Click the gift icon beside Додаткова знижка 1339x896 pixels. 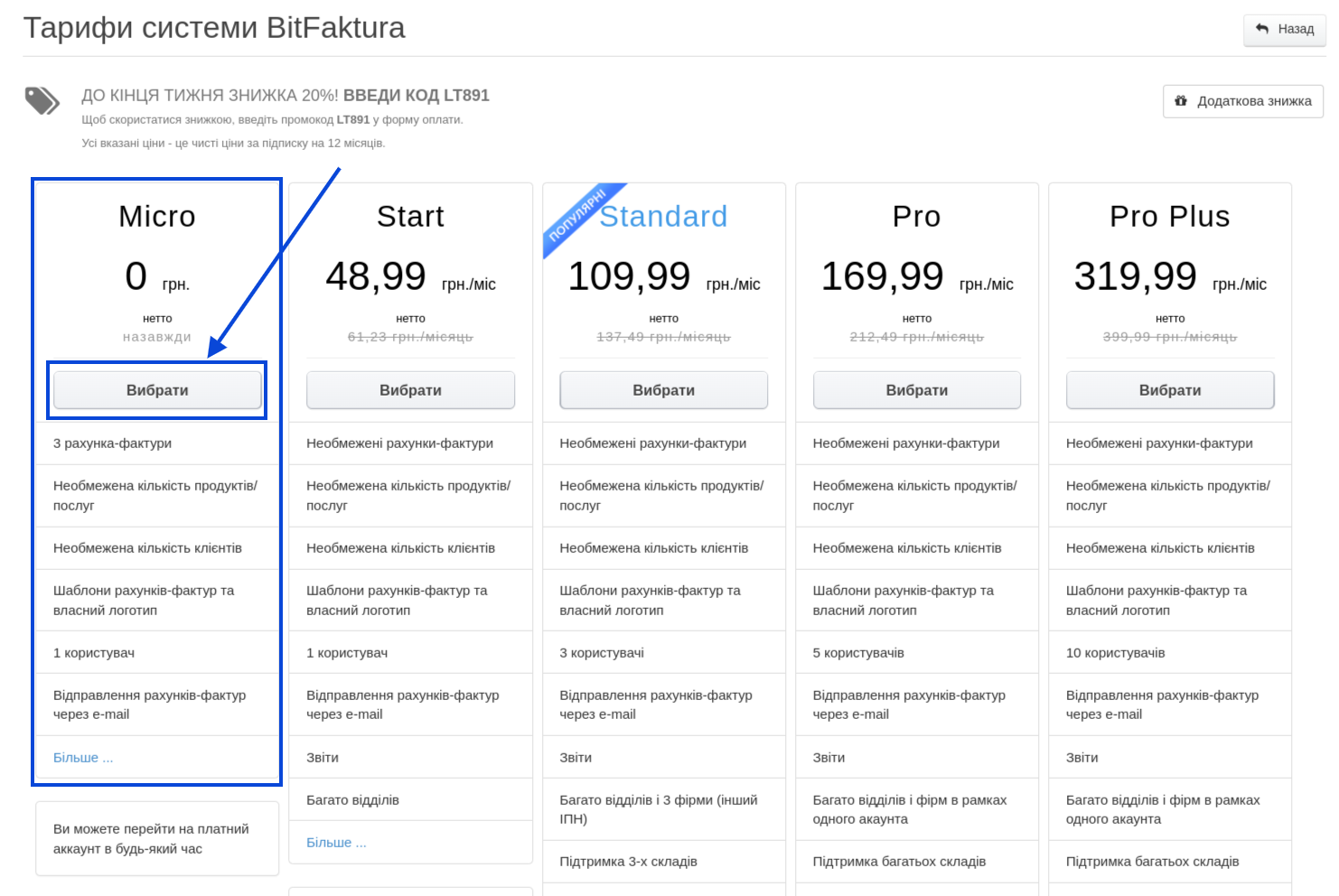(1181, 100)
